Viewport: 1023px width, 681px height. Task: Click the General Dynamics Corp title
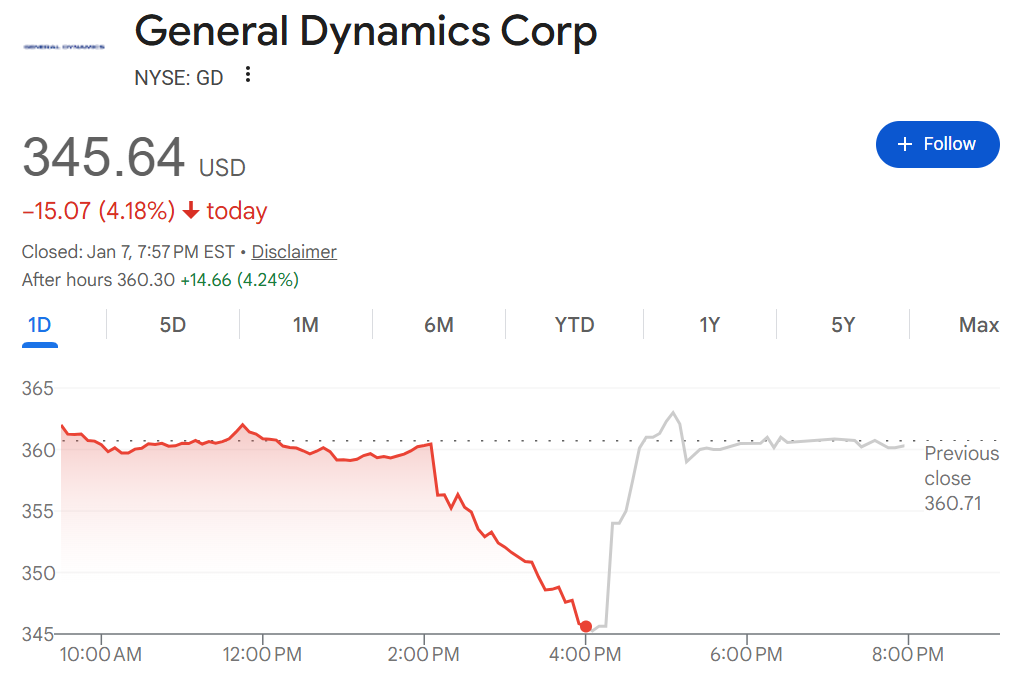[x=365, y=32]
